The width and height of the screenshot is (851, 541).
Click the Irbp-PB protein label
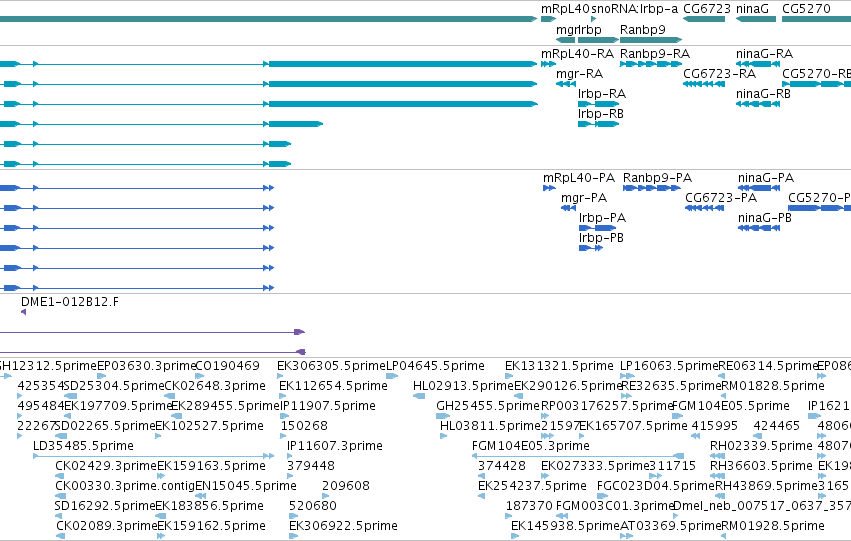[x=601, y=238]
